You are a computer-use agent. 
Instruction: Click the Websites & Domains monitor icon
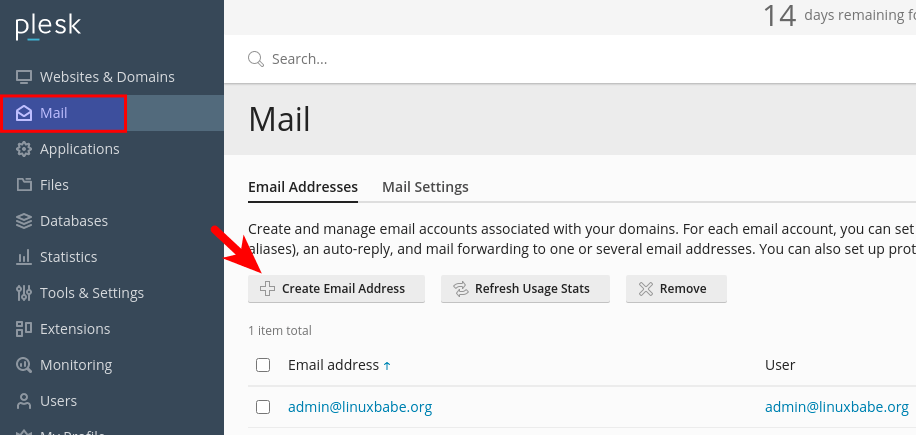click(24, 77)
